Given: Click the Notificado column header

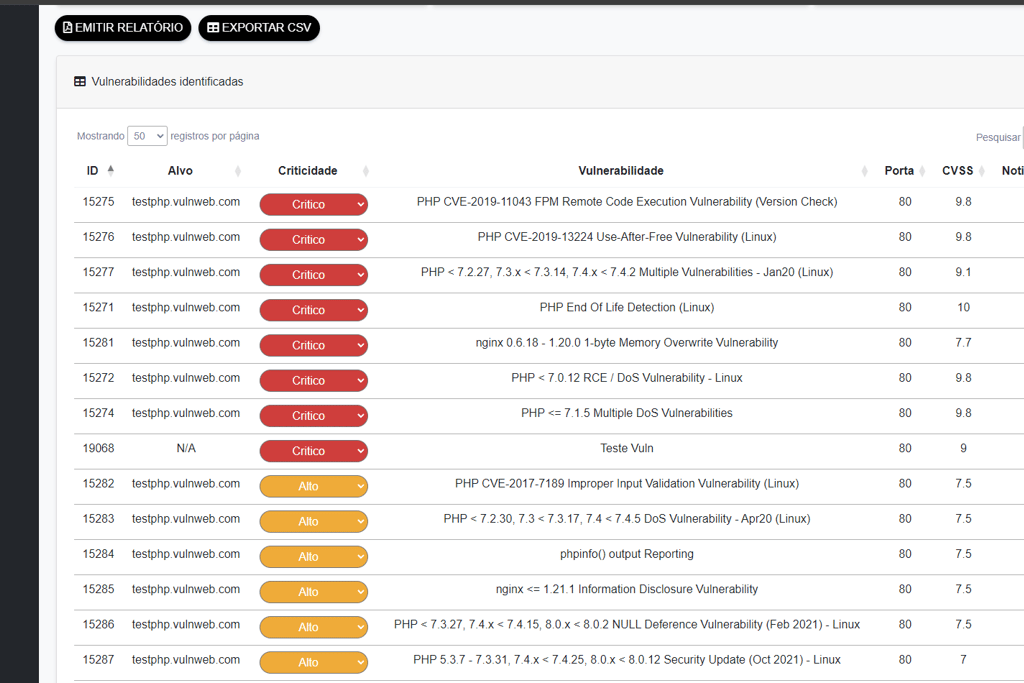Looking at the screenshot, I should pos(1012,171).
